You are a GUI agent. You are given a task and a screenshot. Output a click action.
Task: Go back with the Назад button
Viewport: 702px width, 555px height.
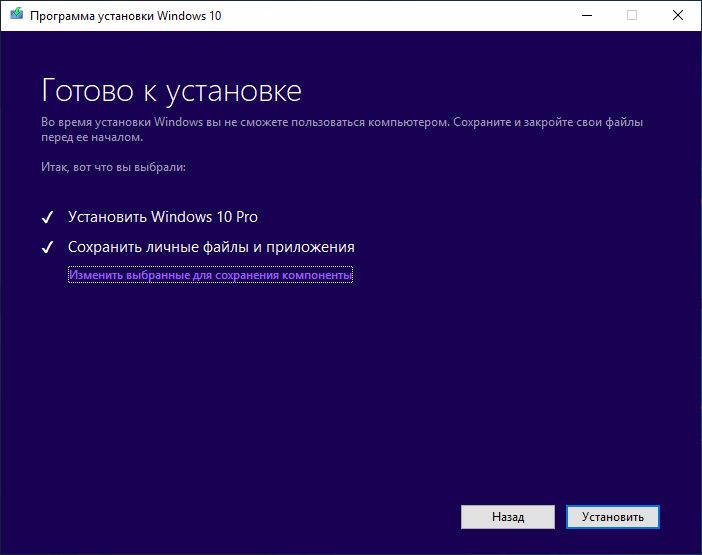(508, 517)
